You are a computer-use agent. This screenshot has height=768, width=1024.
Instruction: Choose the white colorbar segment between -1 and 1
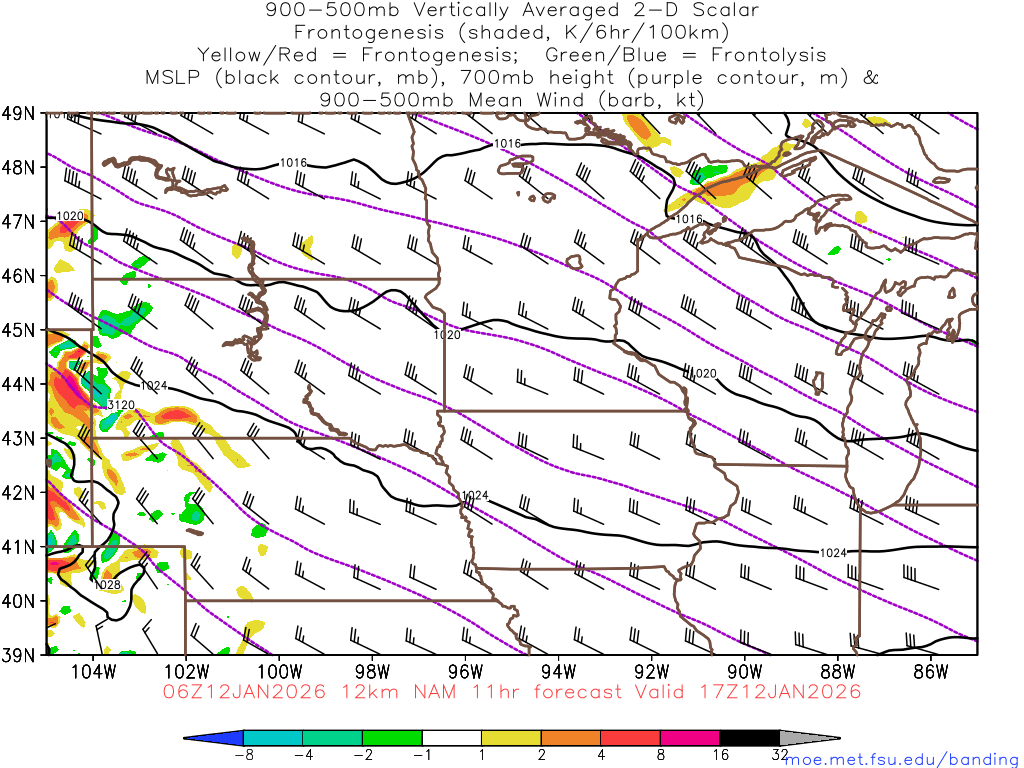pyautogui.click(x=451, y=738)
